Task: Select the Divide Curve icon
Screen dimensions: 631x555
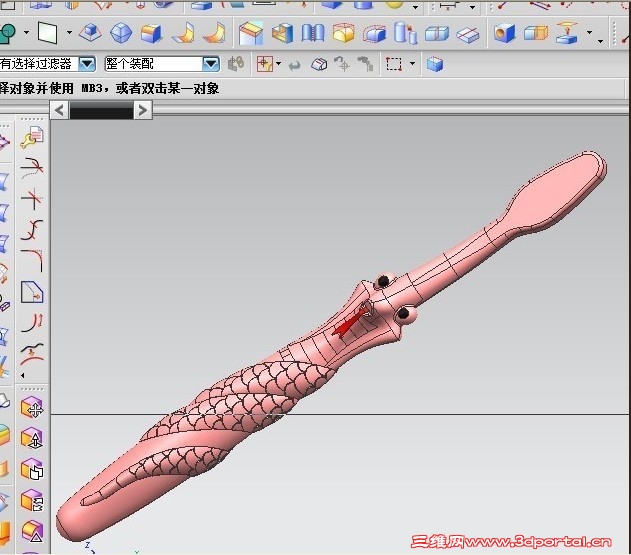Action: [x=32, y=230]
